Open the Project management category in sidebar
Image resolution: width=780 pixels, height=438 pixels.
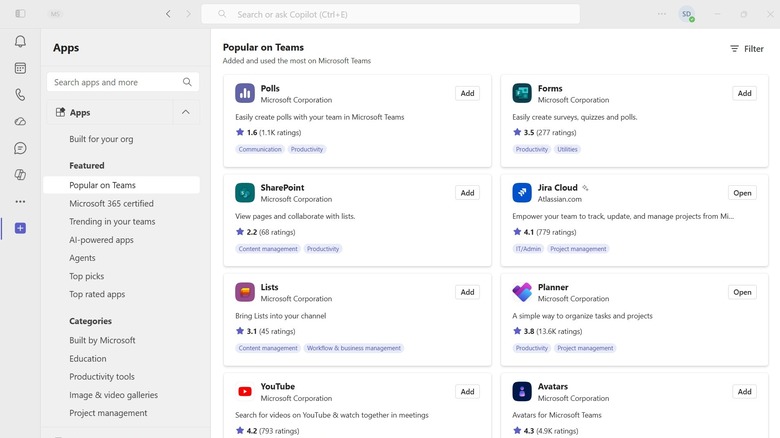click(108, 413)
